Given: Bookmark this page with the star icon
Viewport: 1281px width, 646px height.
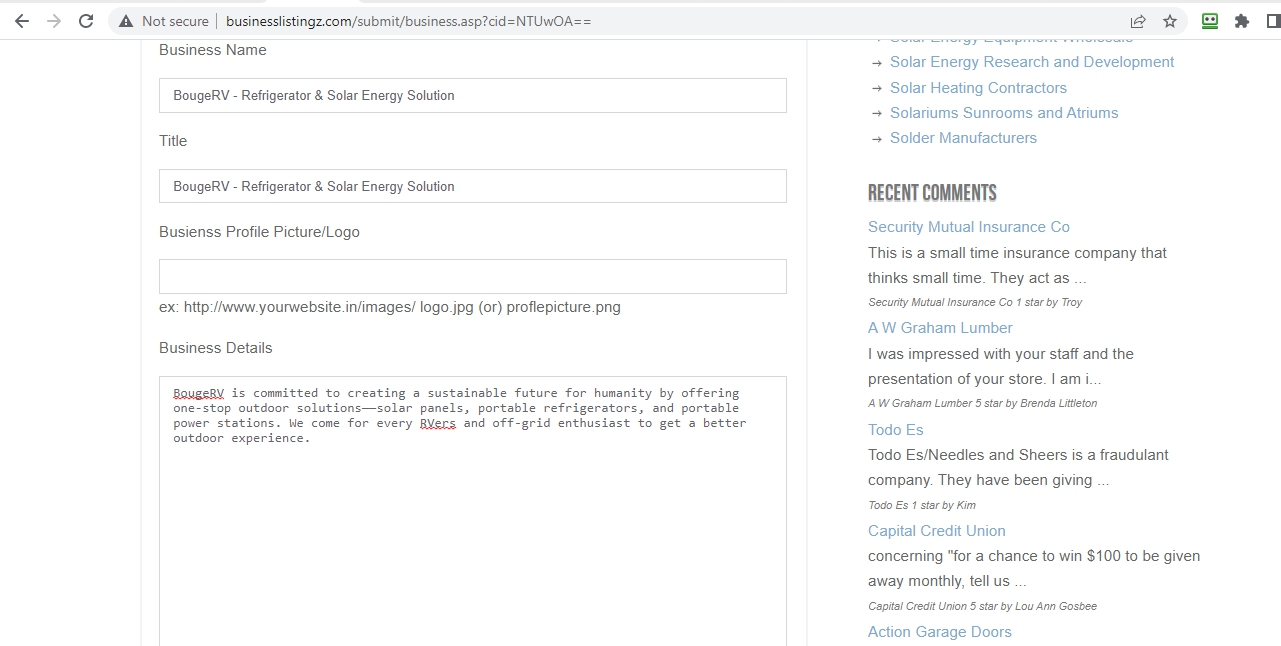Looking at the screenshot, I should point(1170,21).
